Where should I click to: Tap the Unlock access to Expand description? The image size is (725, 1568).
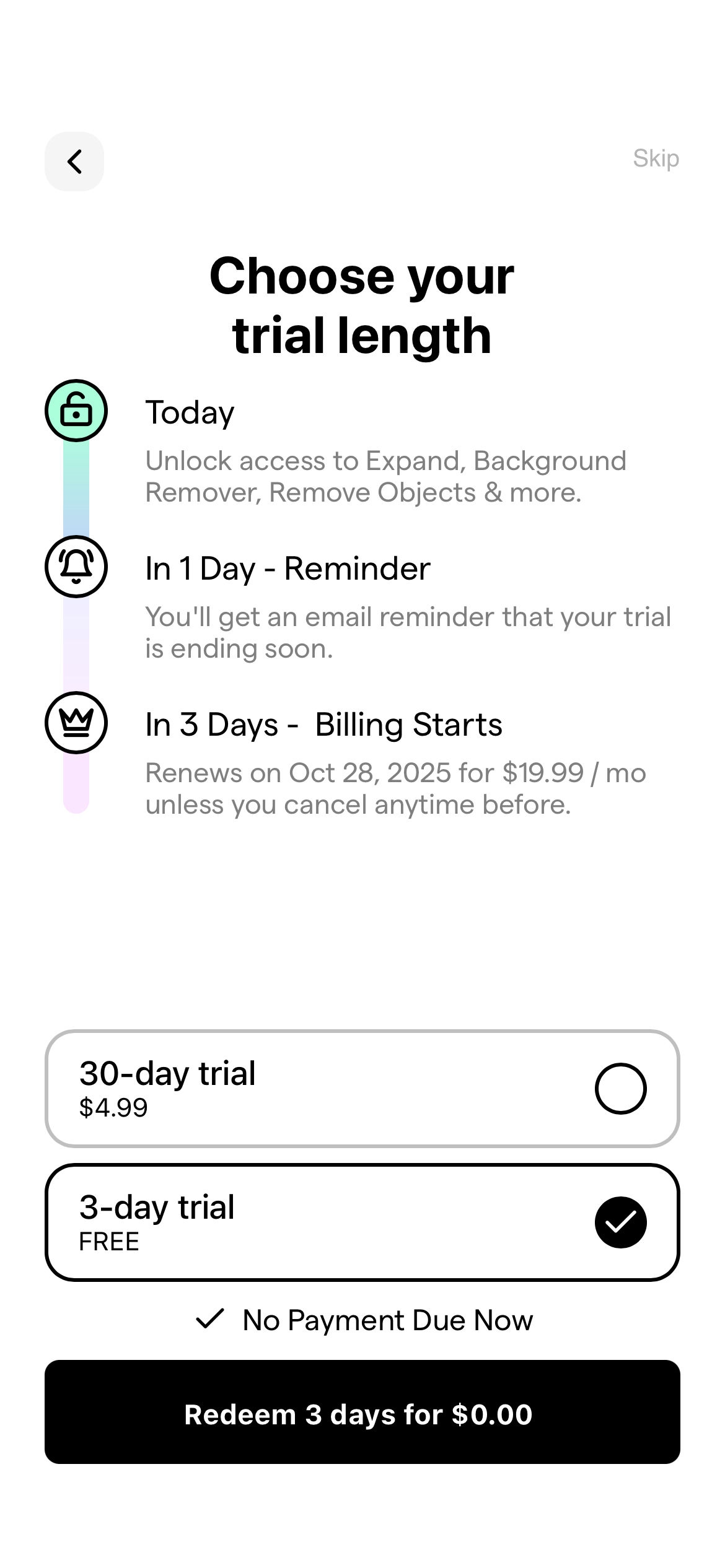(x=385, y=477)
